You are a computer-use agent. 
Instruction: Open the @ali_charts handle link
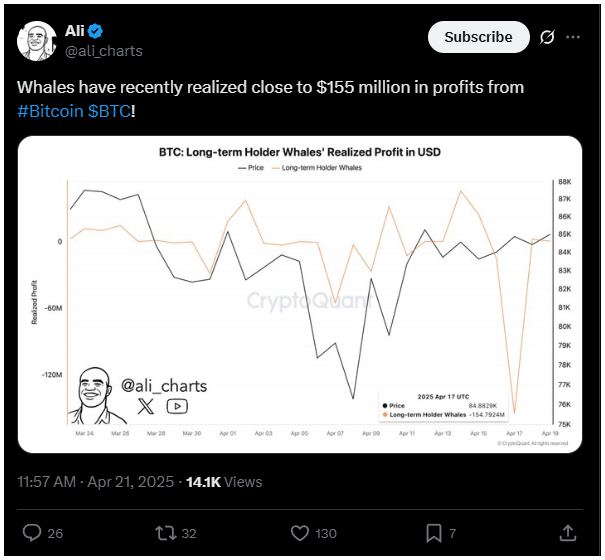[x=104, y=51]
